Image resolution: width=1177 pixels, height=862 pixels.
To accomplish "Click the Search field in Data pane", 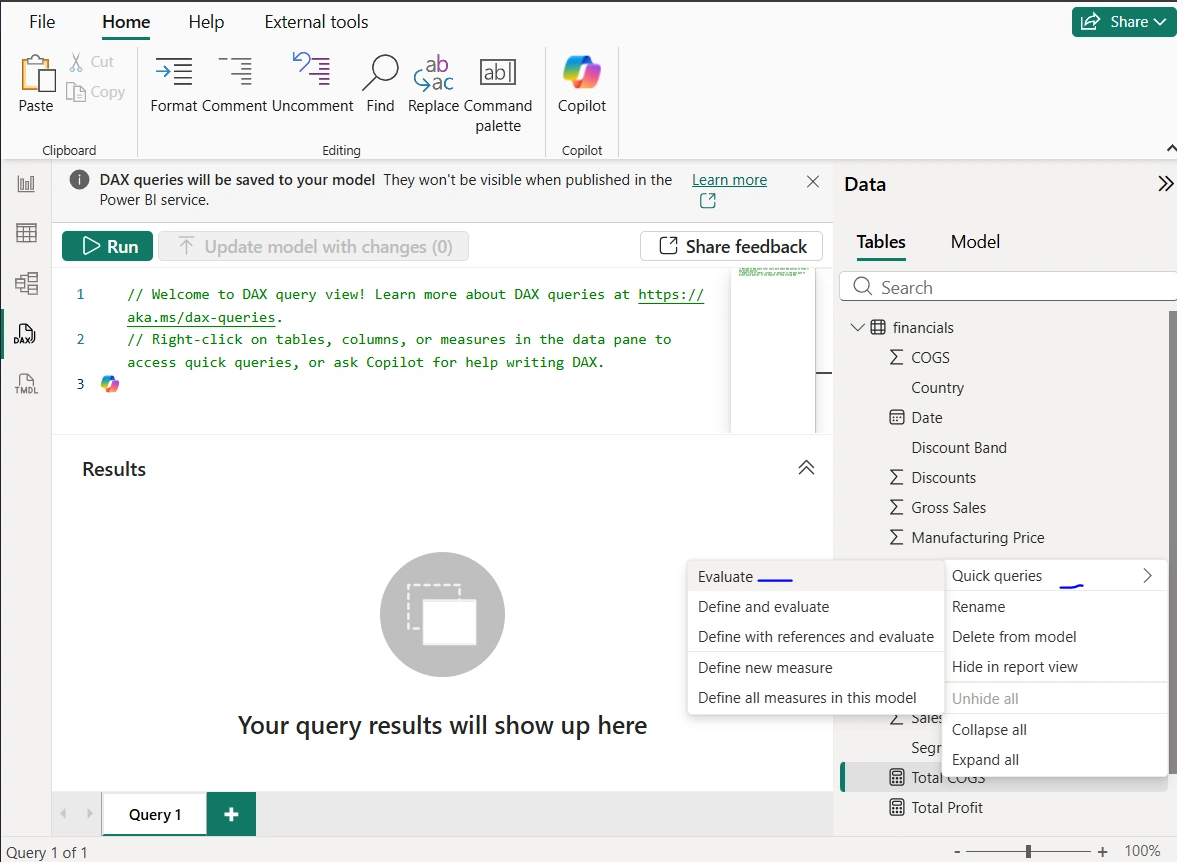I will coord(1008,287).
